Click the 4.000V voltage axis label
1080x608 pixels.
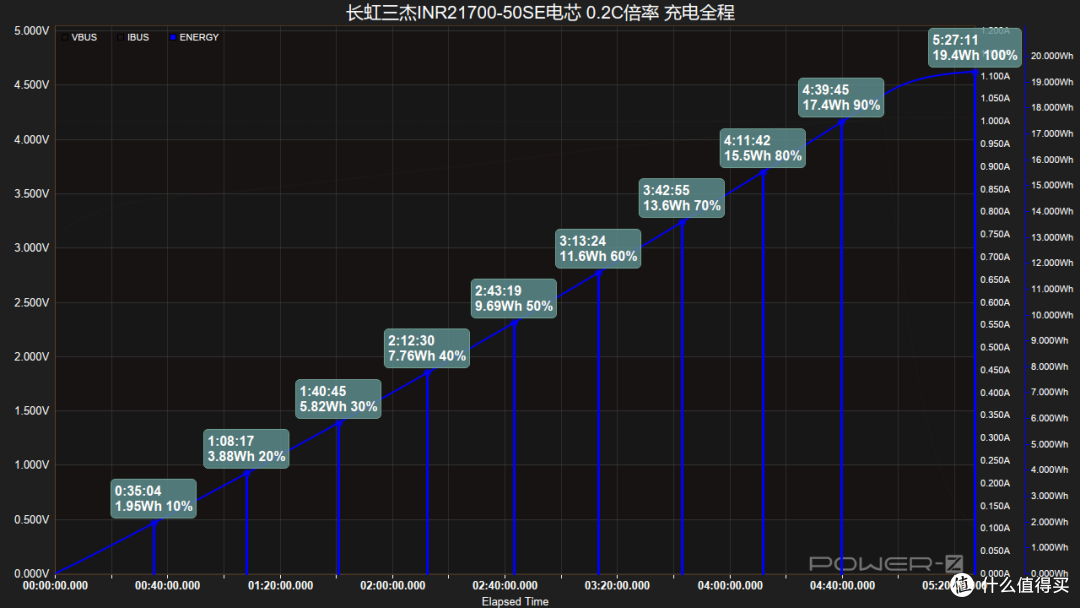(32, 139)
